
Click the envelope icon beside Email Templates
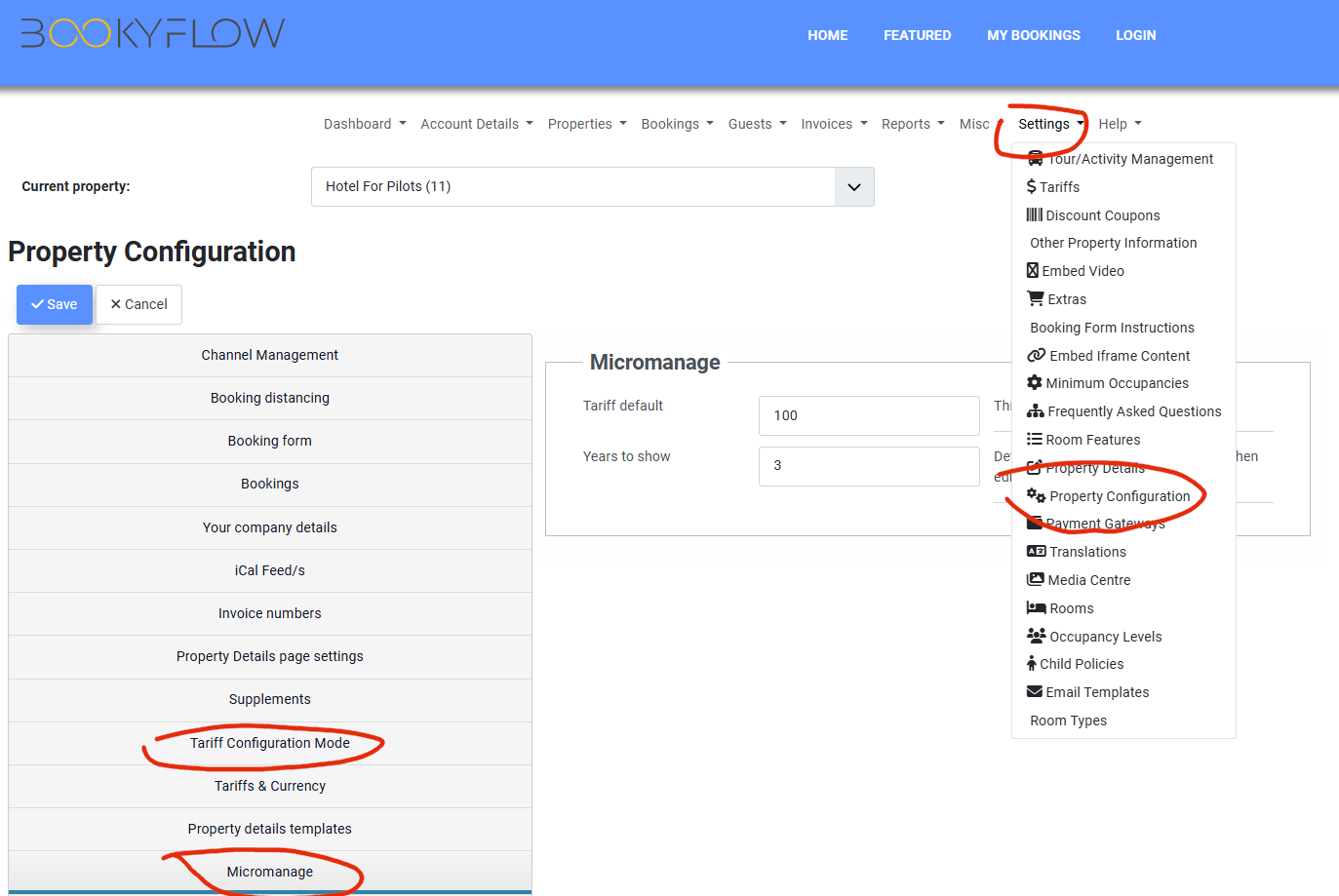point(1034,692)
